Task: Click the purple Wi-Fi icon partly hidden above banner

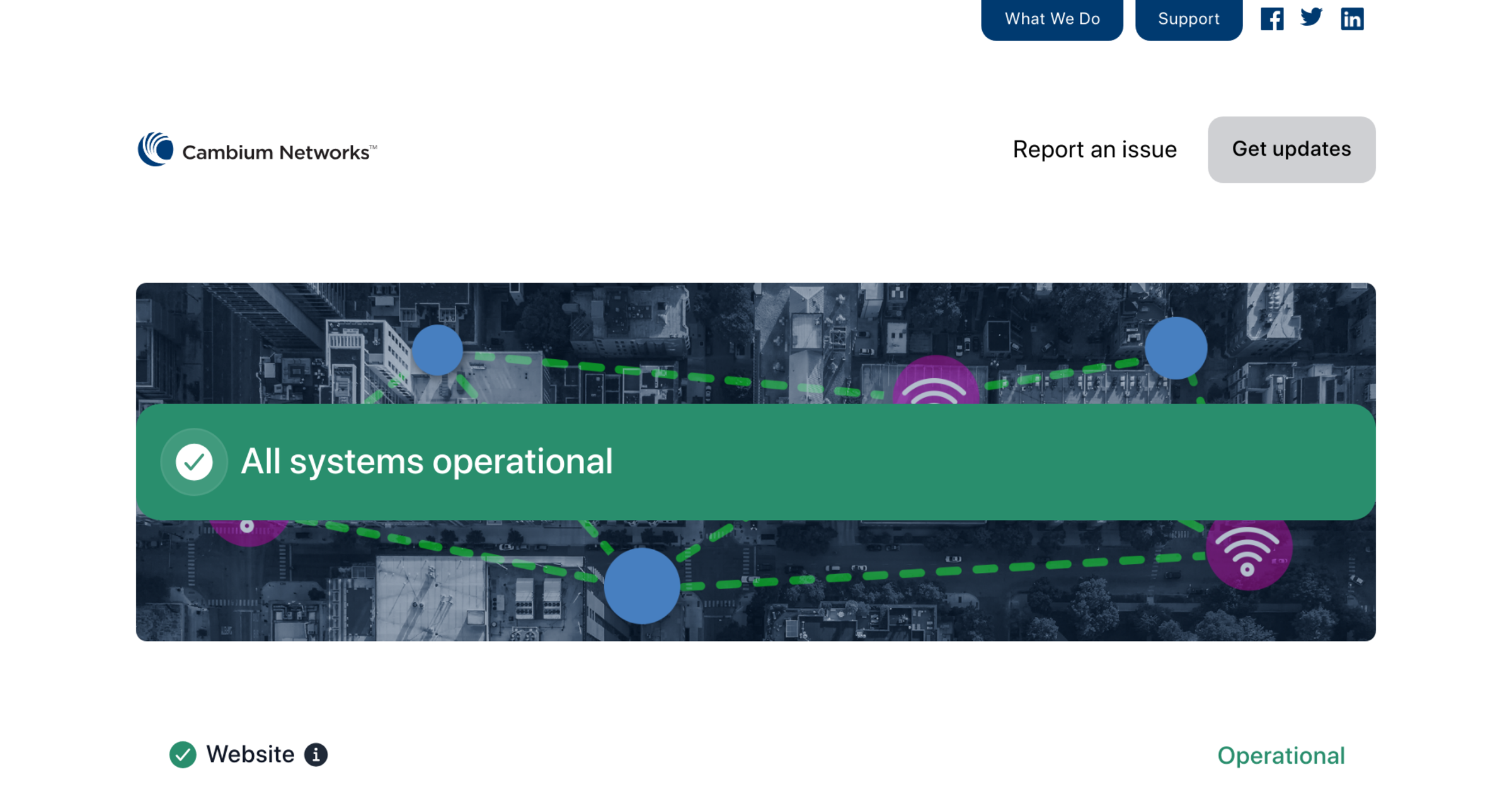Action: coord(936,382)
